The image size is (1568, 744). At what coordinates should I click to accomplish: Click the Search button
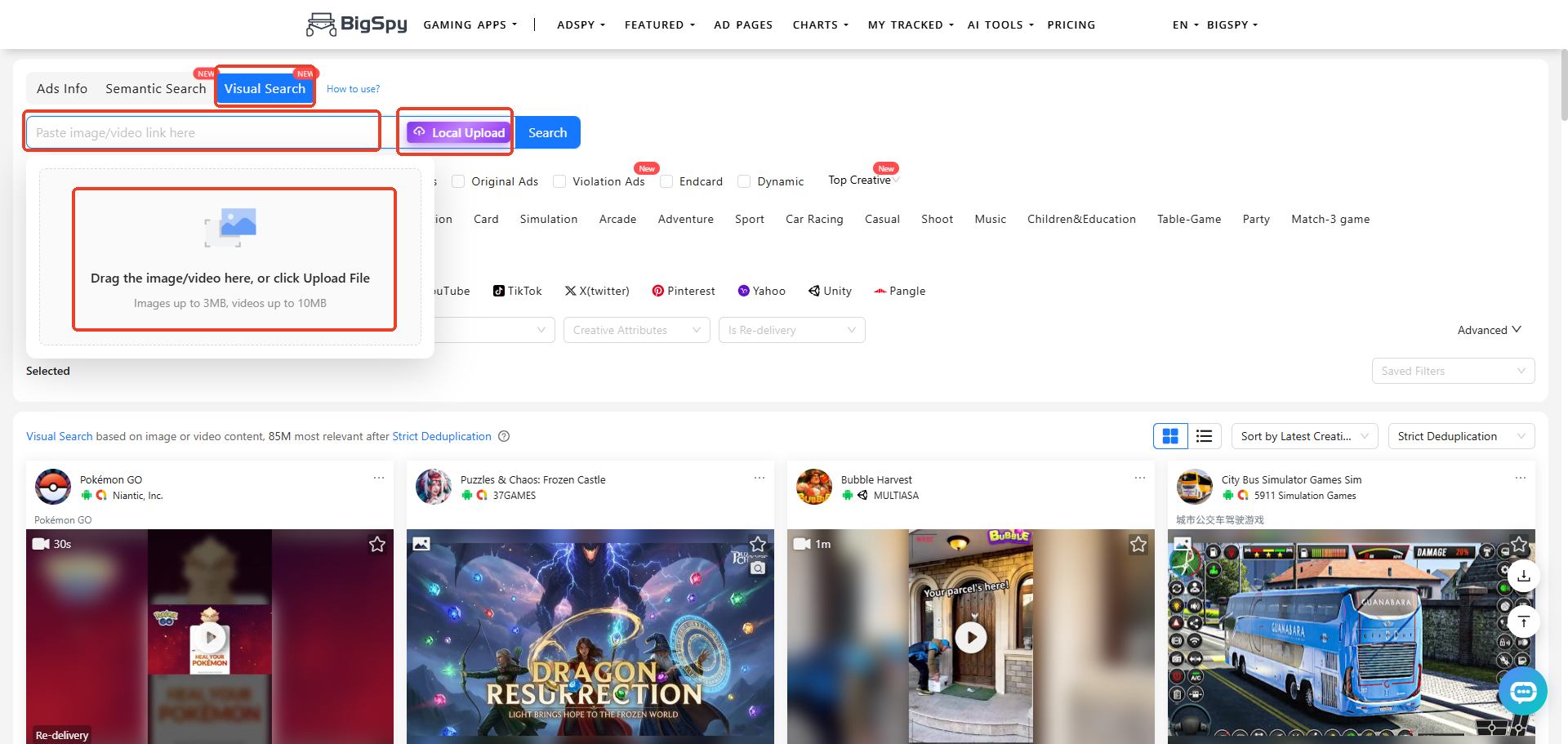pos(547,132)
